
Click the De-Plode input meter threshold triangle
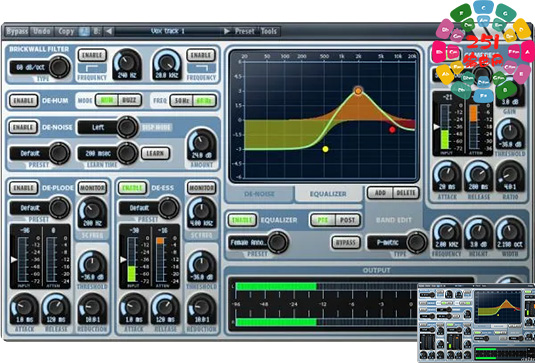click(14, 260)
